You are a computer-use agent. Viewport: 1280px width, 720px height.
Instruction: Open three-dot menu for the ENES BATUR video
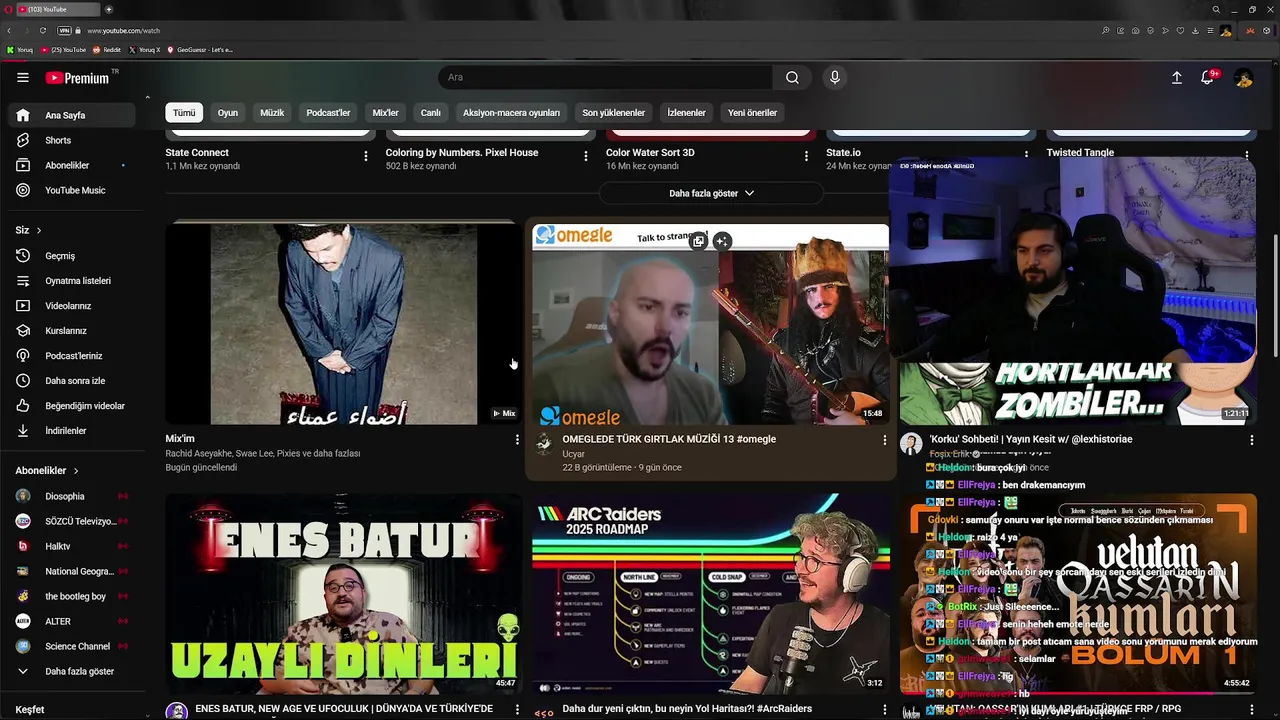click(x=517, y=709)
